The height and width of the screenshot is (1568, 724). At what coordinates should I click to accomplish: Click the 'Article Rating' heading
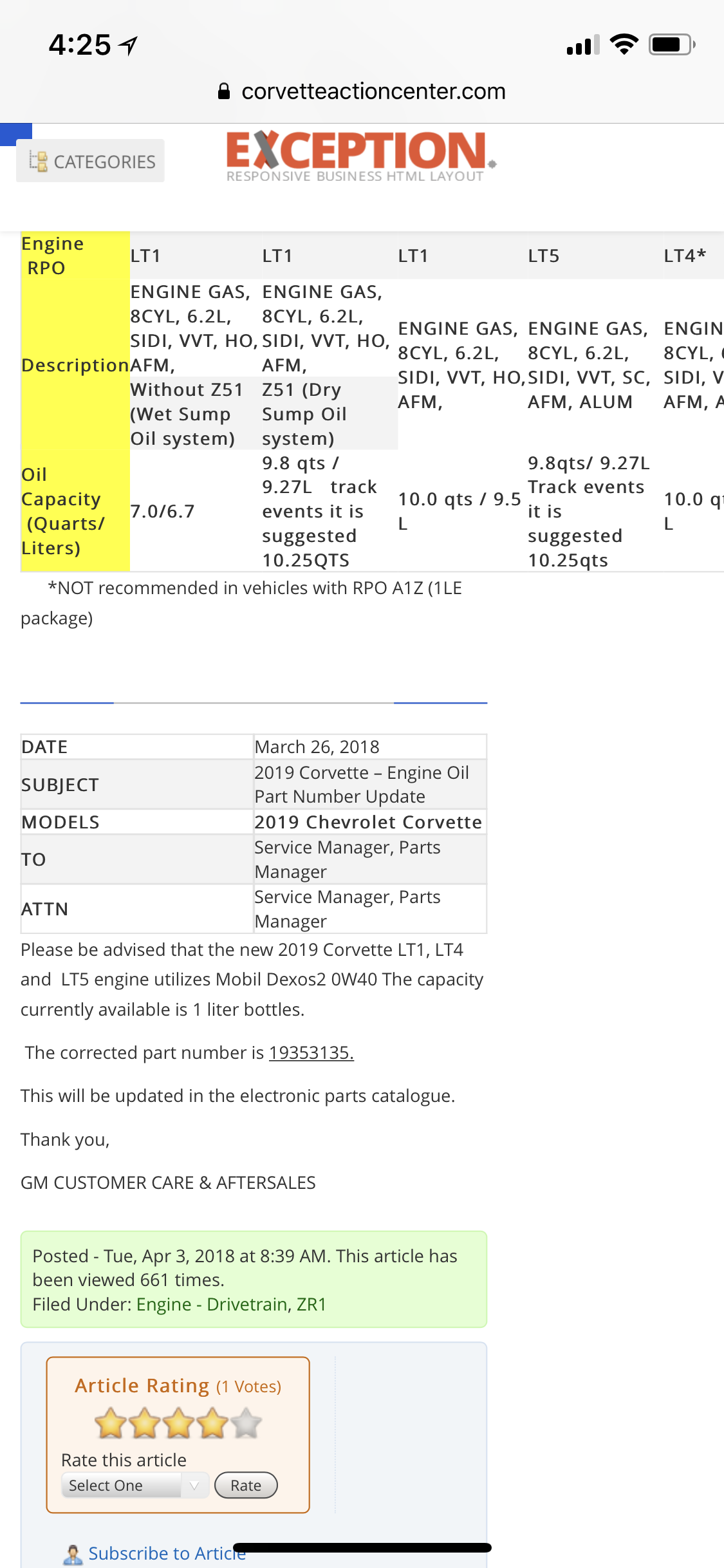coord(142,1385)
